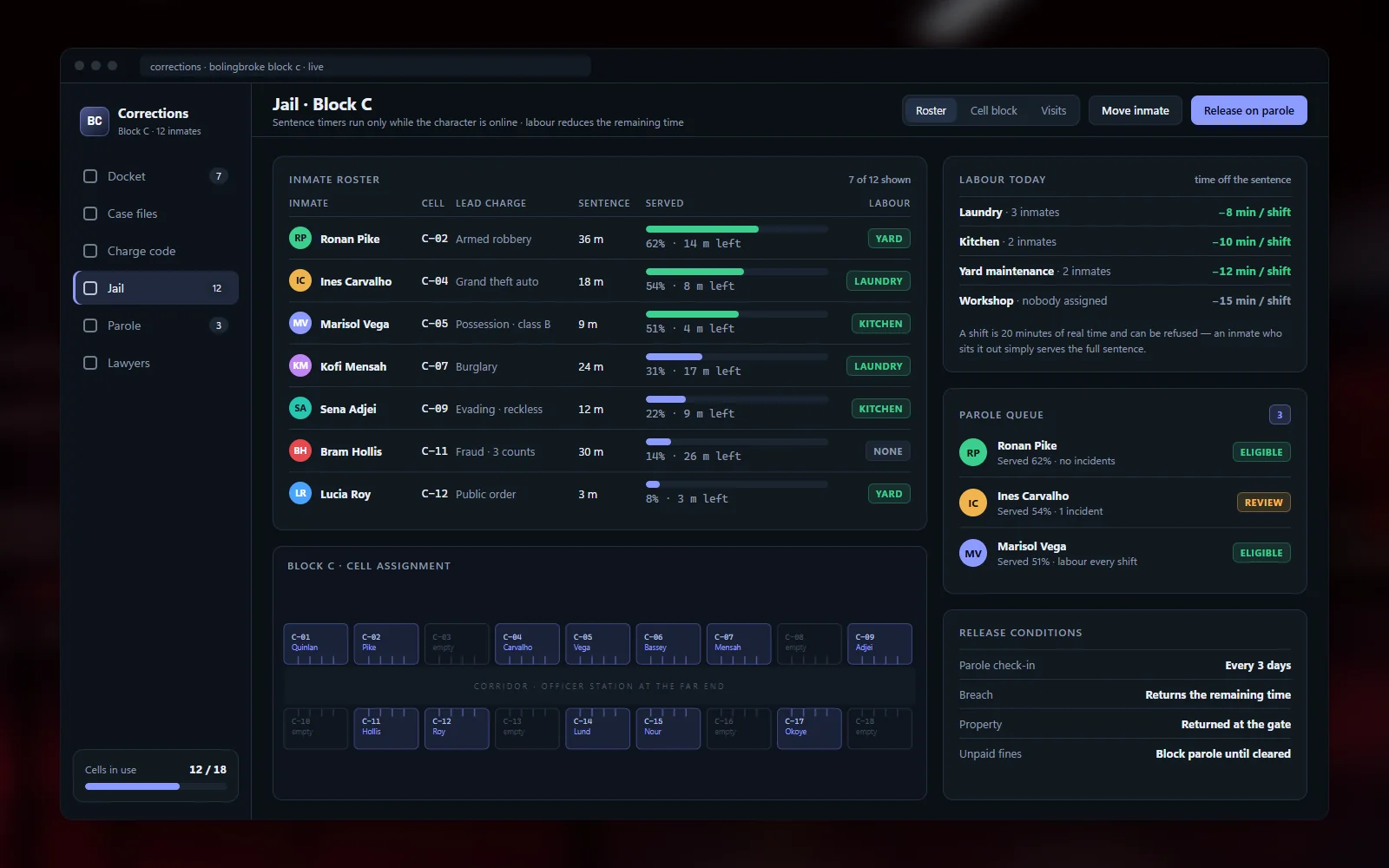Select cell C-14 Lund on the map
The image size is (1389, 868).
[x=597, y=728]
